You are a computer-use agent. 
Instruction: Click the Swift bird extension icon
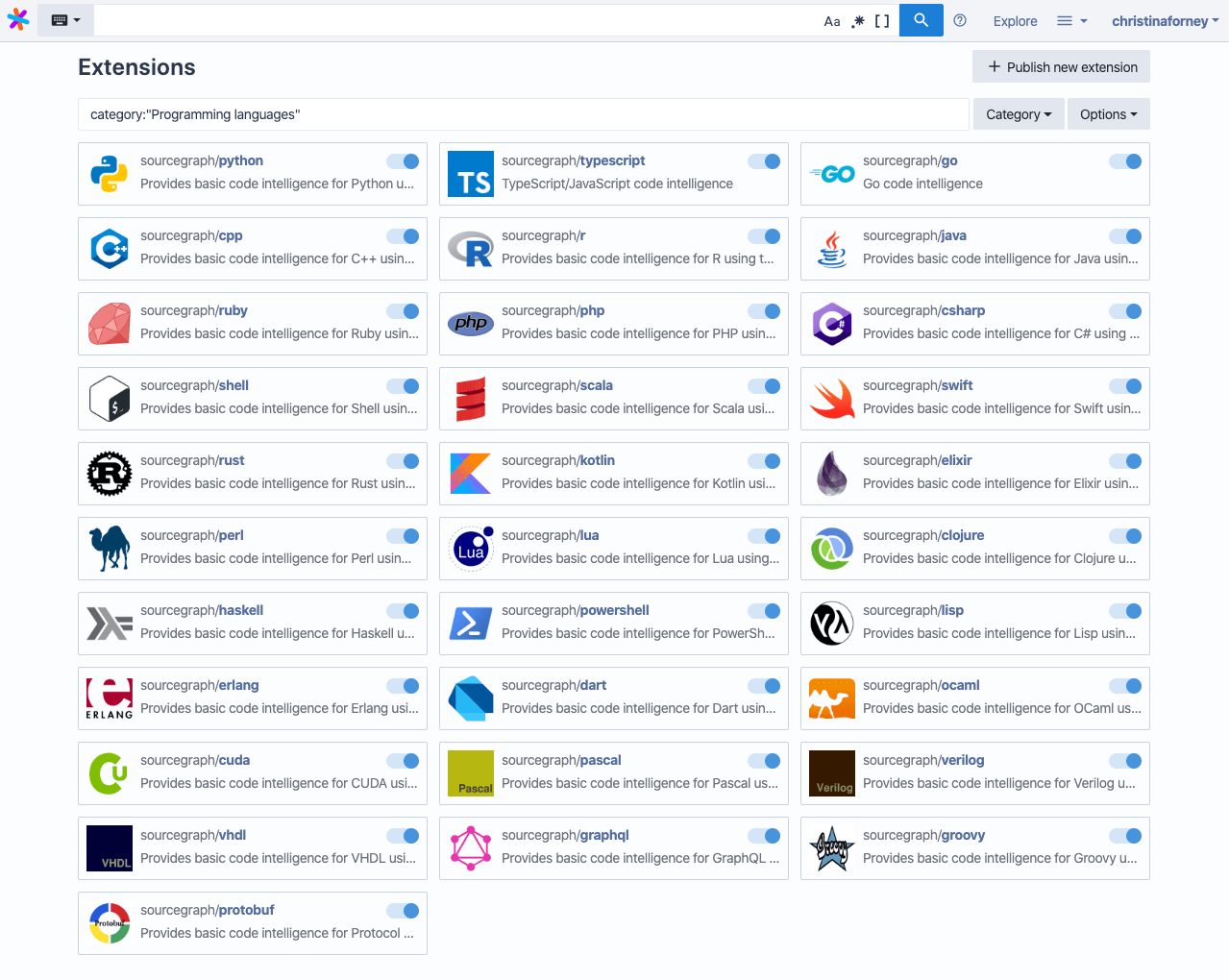tap(831, 399)
